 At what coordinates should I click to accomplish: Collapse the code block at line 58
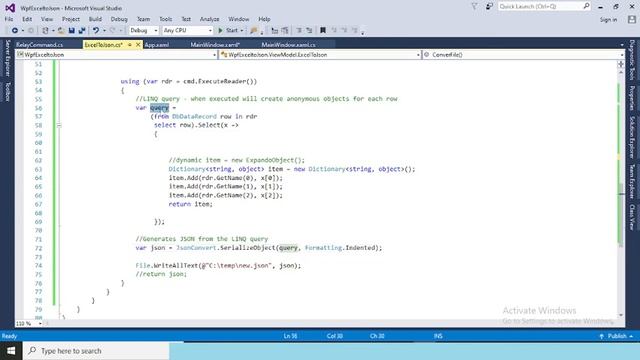point(59,125)
